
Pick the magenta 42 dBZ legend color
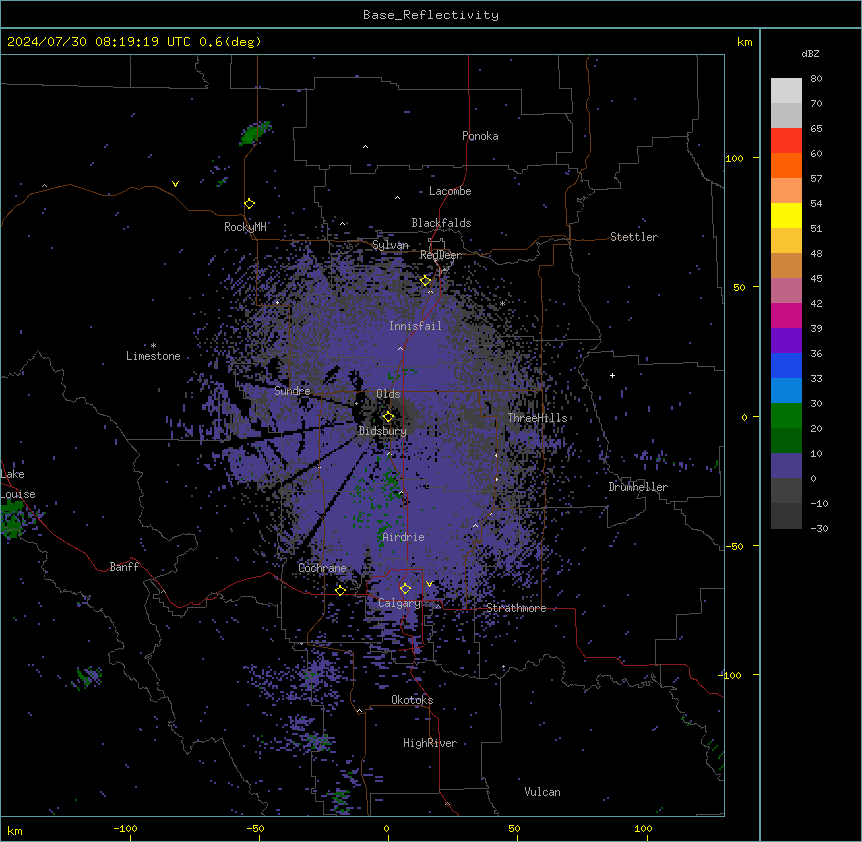[786, 315]
